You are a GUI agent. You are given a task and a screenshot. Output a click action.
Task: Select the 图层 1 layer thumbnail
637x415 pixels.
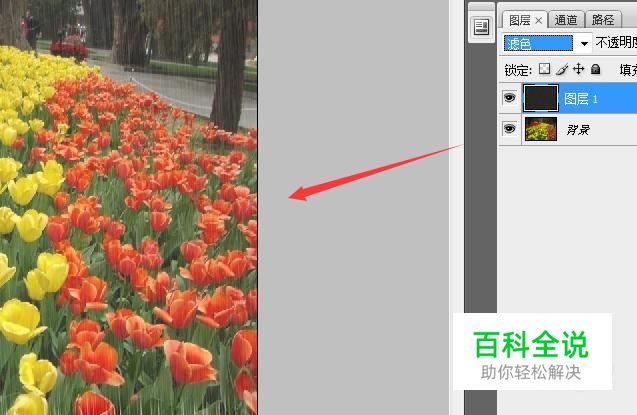(540, 98)
